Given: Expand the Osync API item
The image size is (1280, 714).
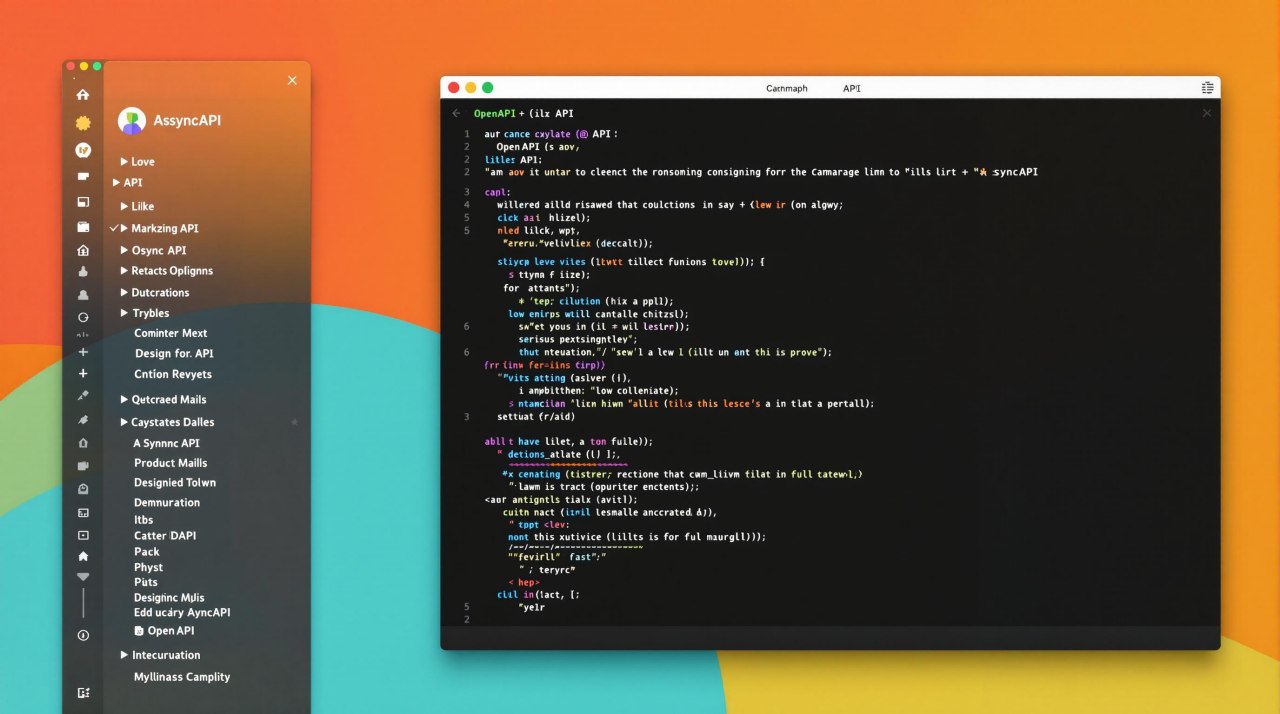Looking at the screenshot, I should pyautogui.click(x=124, y=250).
